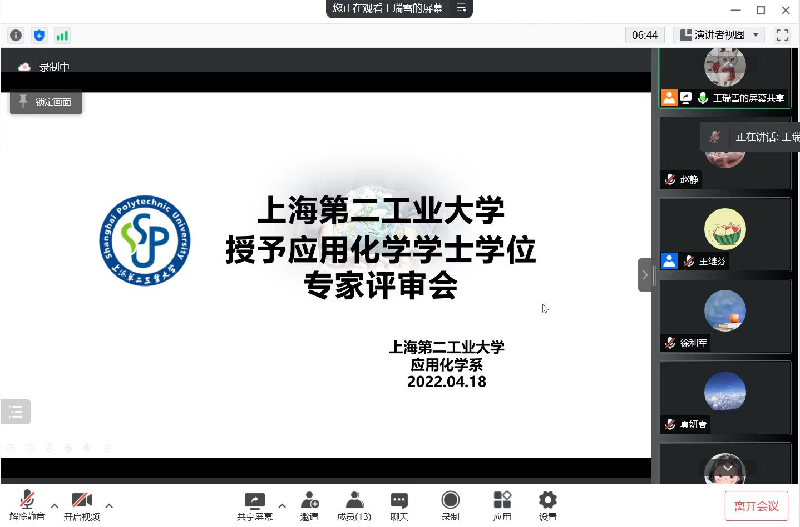The image size is (800, 527).
Task: Enter full screen mode icon
Action: click(x=782, y=35)
